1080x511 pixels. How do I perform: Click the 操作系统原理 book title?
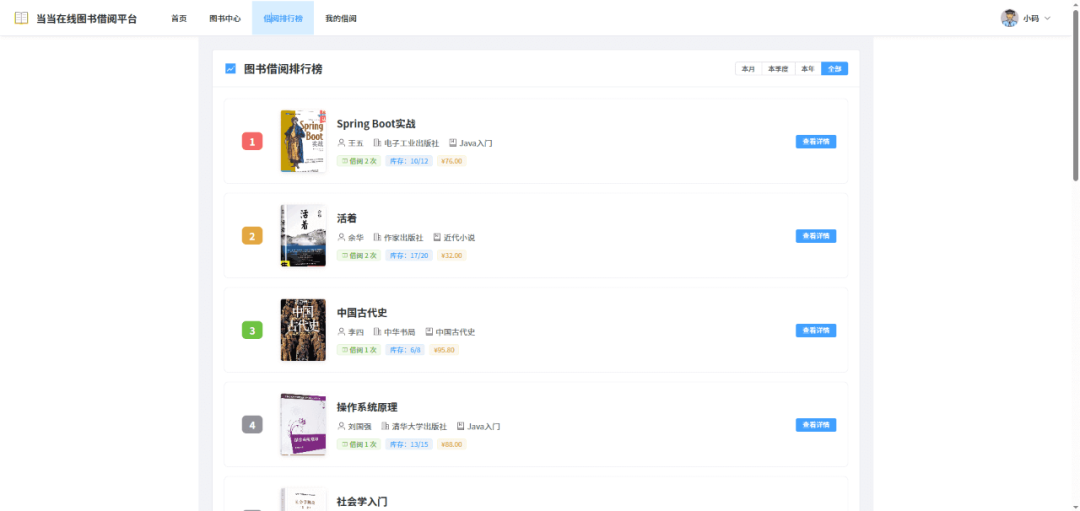pyautogui.click(x=367, y=407)
